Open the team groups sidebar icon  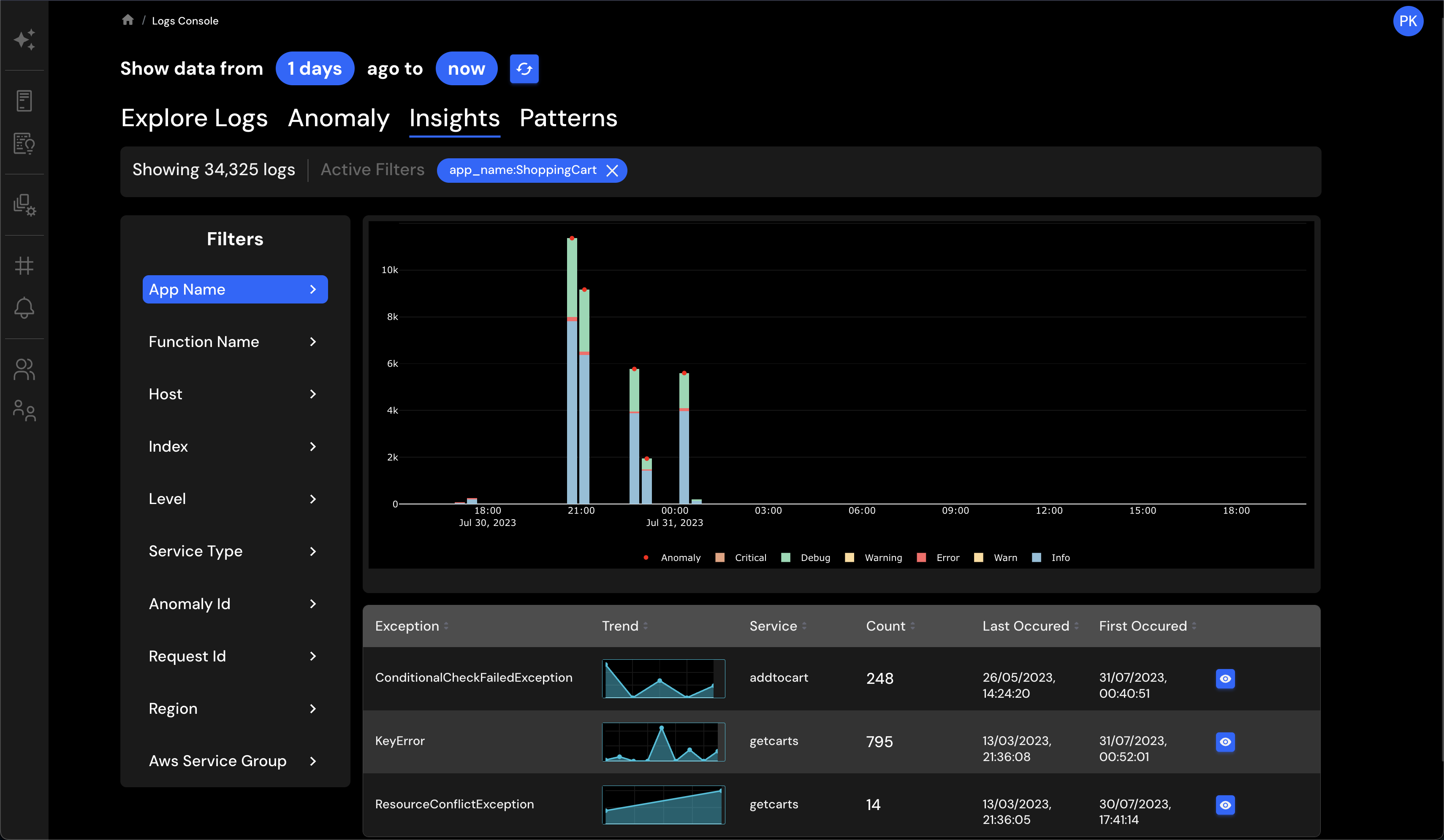pos(24,411)
